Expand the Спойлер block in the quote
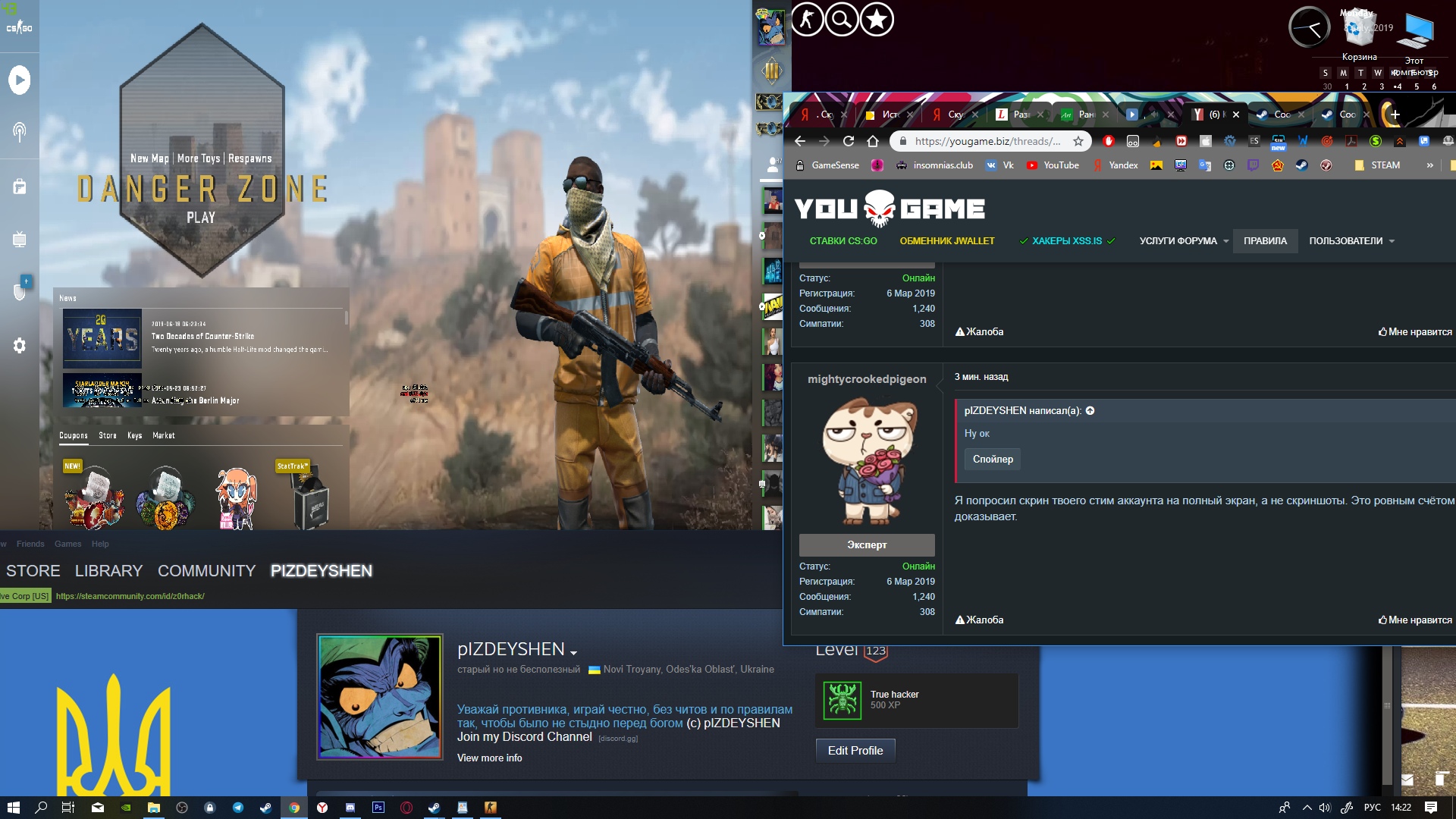Image resolution: width=1456 pixels, height=819 pixels. pos(993,459)
